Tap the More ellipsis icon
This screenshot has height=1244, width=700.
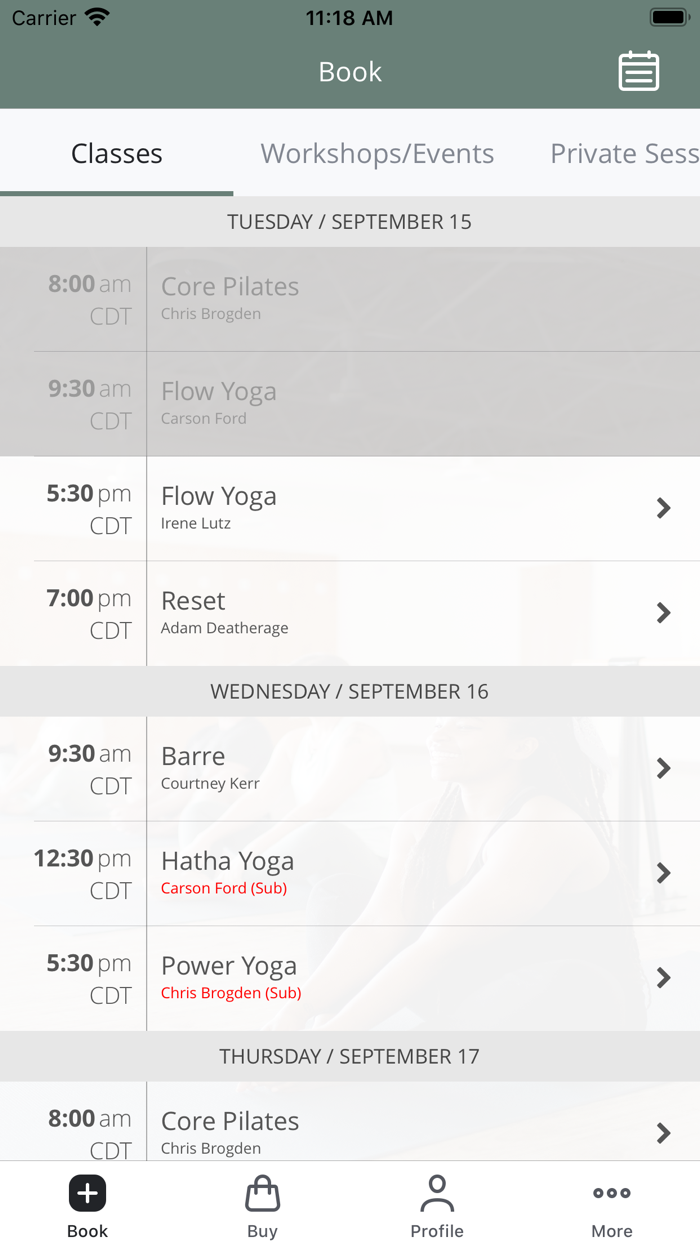tap(611, 1193)
